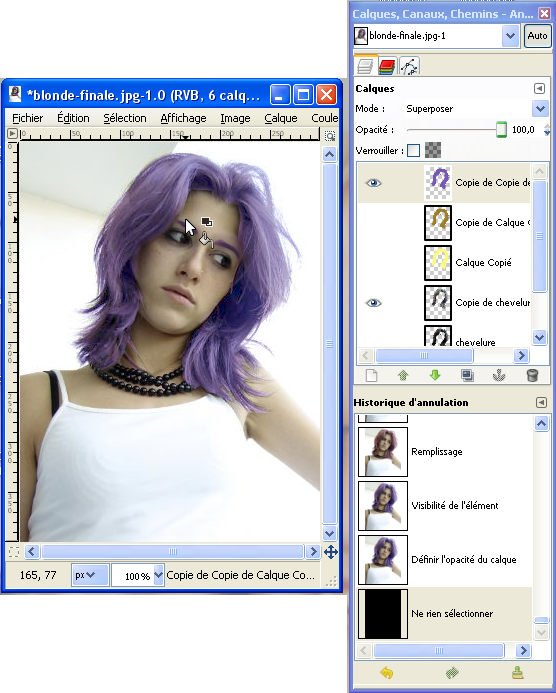The height and width of the screenshot is (693, 556).
Task: Select the chevelure layer
Action: 444,336
